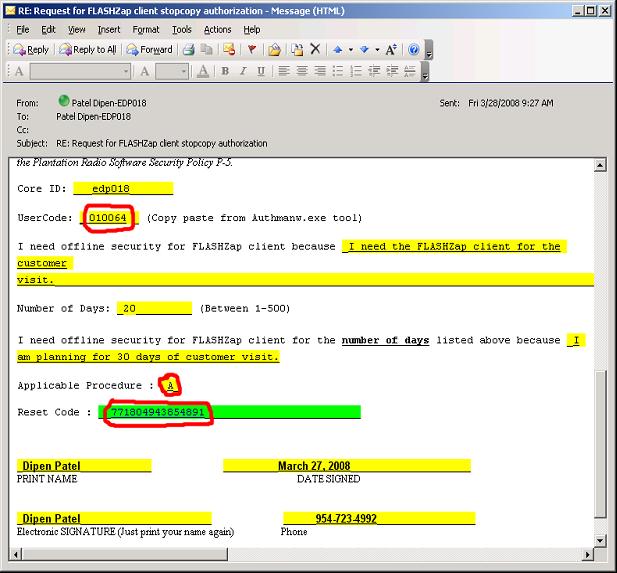Click the Move to Folder icon
617x573 pixels.
pyautogui.click(x=274, y=49)
